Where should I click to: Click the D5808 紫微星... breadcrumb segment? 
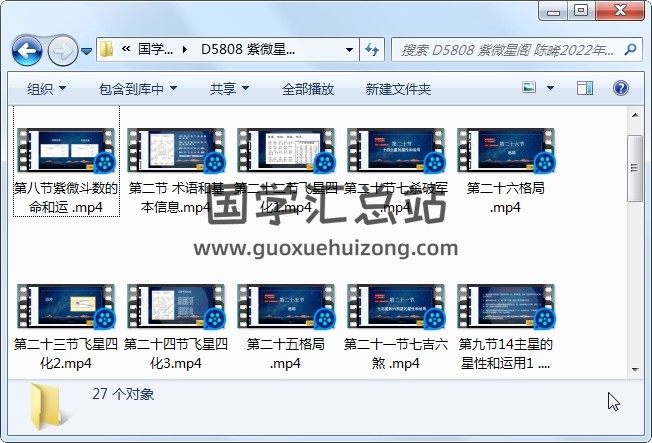pyautogui.click(x=248, y=49)
